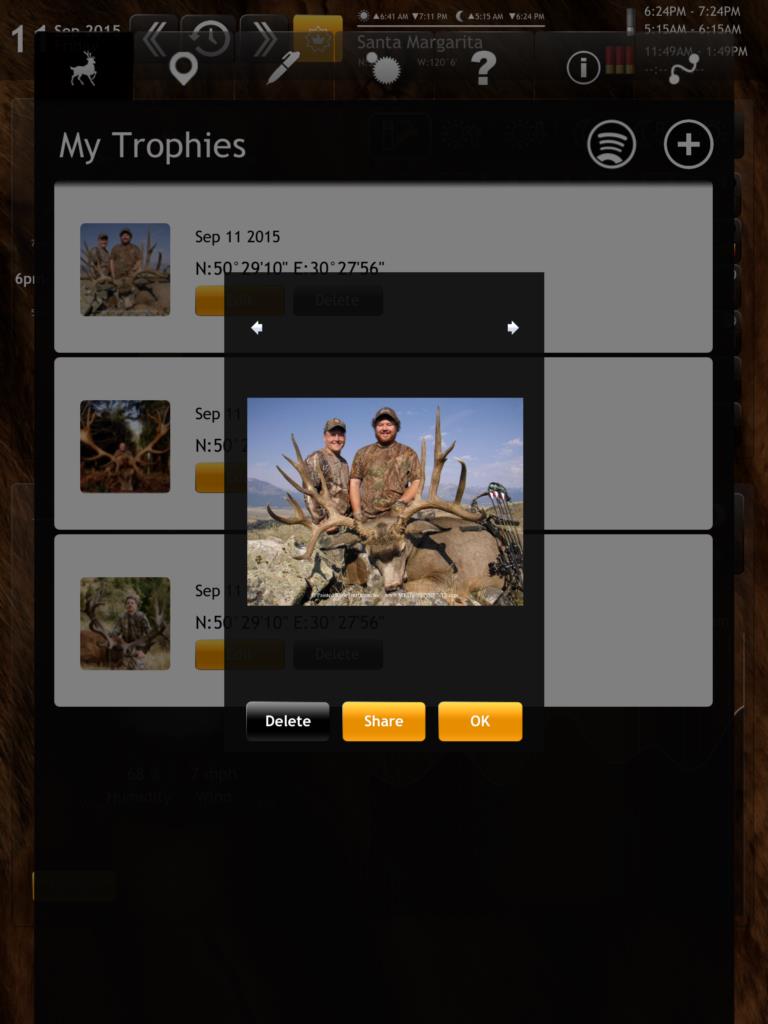Add a new trophy with plus icon

(688, 144)
